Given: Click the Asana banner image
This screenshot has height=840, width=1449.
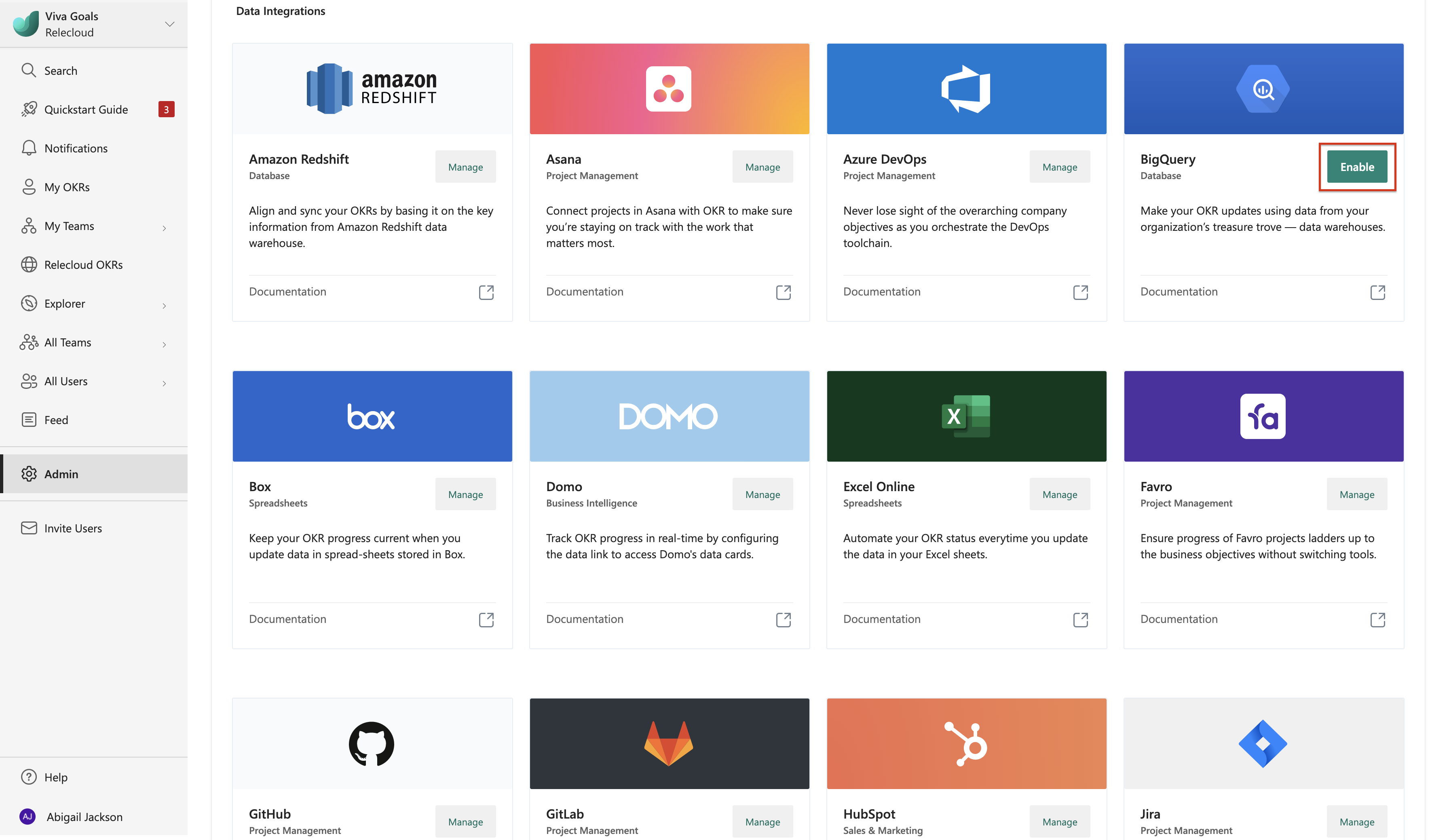Looking at the screenshot, I should tap(670, 89).
